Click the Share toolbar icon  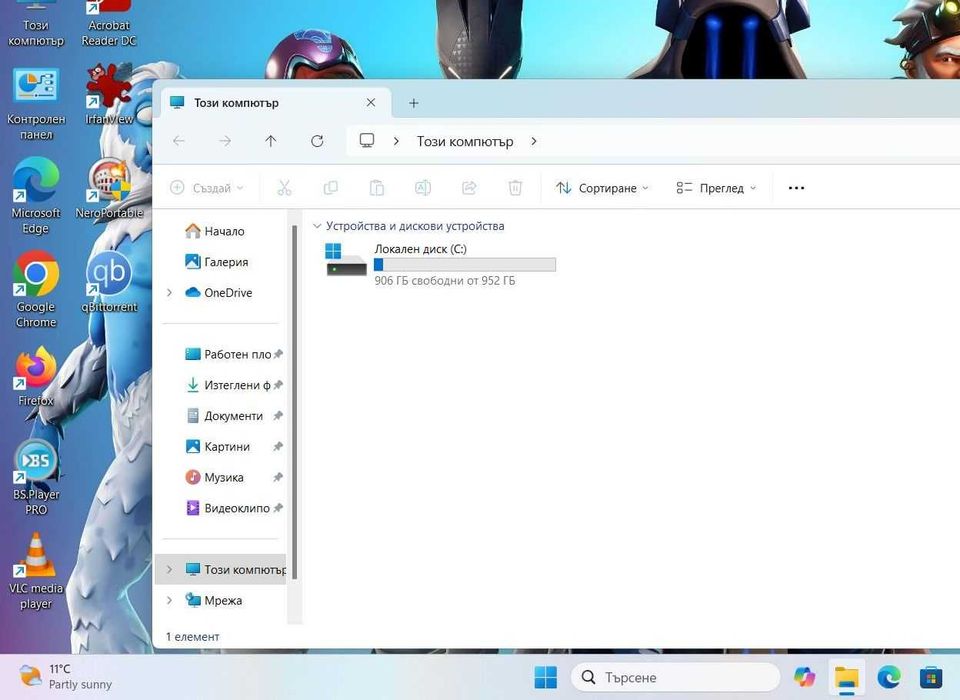click(x=470, y=188)
